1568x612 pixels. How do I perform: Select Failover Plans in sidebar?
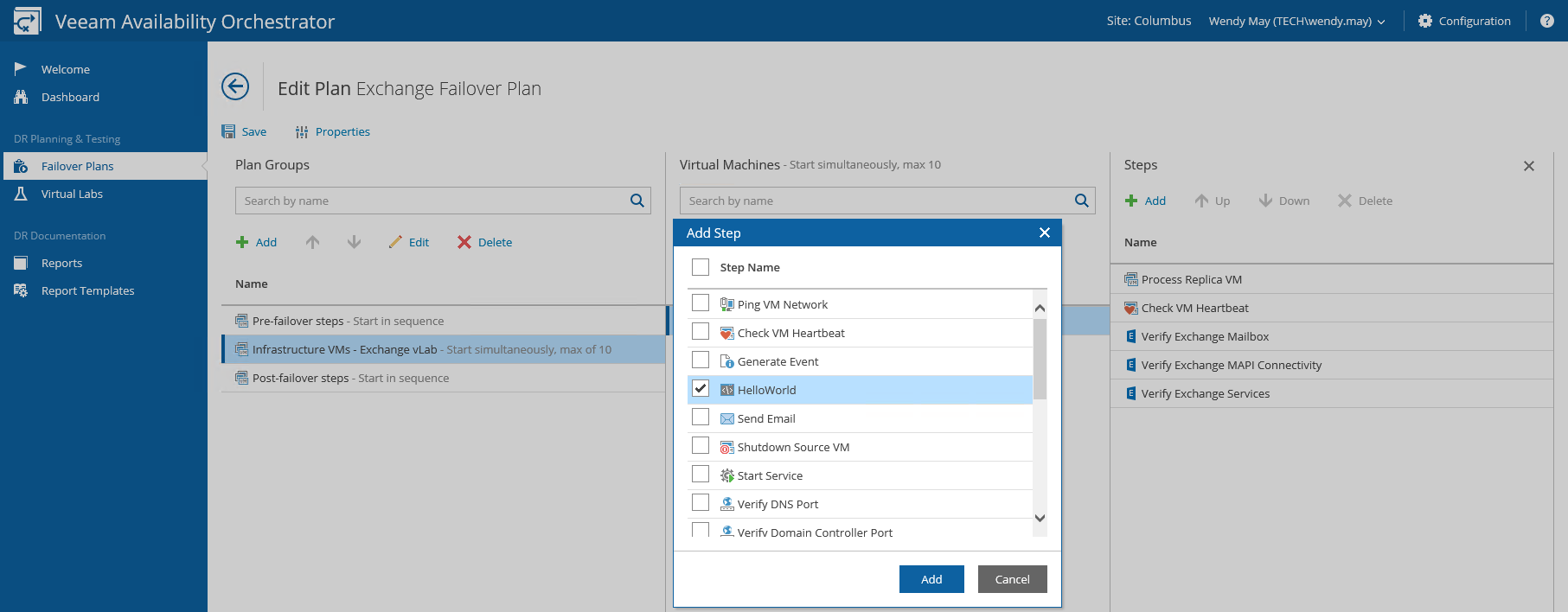click(x=104, y=166)
